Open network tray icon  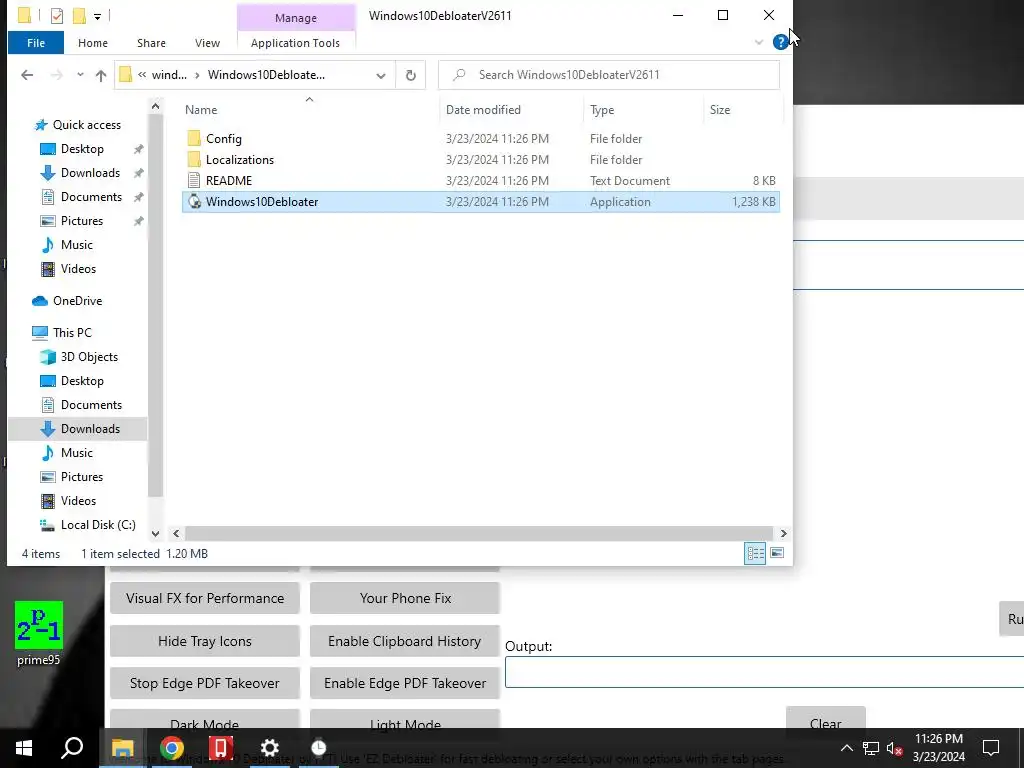click(x=871, y=748)
